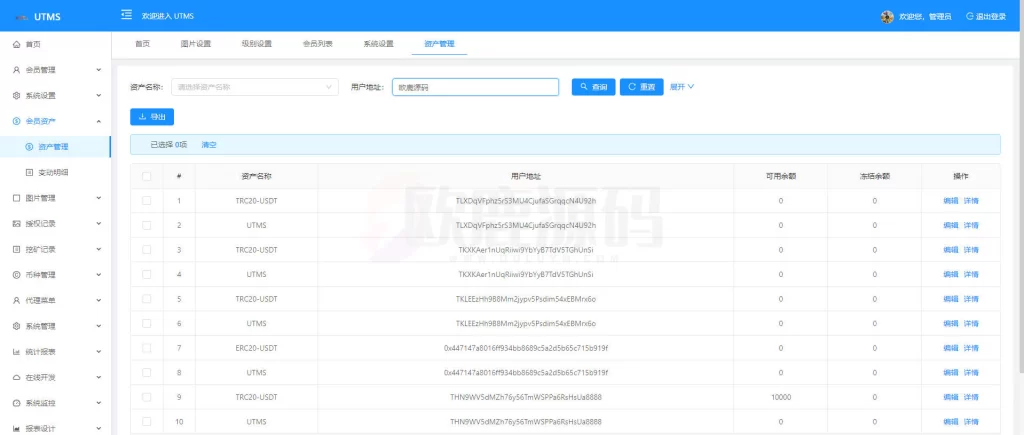Click the 导出 export button
This screenshot has width=1024, height=435.
[152, 117]
